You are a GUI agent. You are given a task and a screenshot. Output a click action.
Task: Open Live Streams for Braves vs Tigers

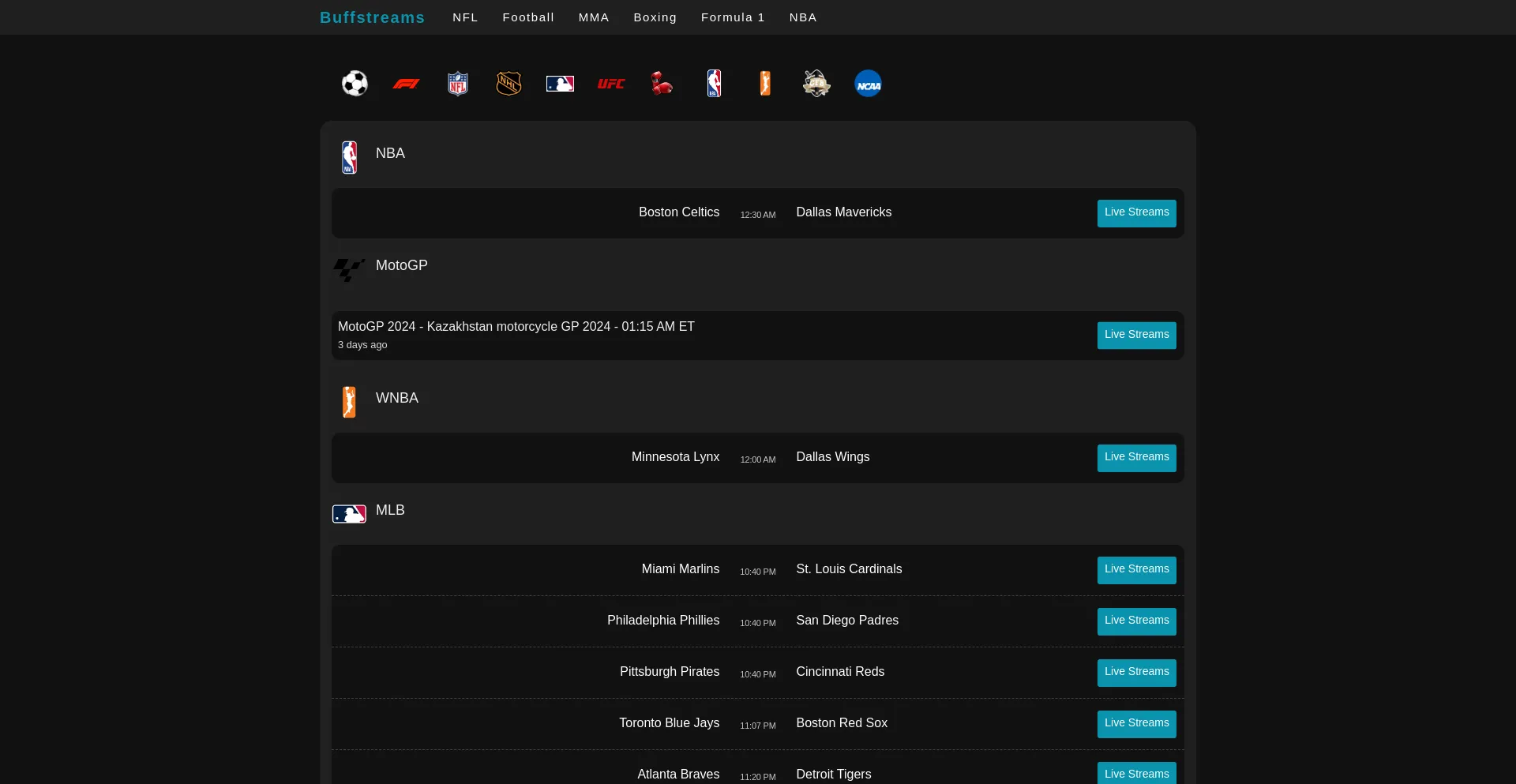(1136, 773)
